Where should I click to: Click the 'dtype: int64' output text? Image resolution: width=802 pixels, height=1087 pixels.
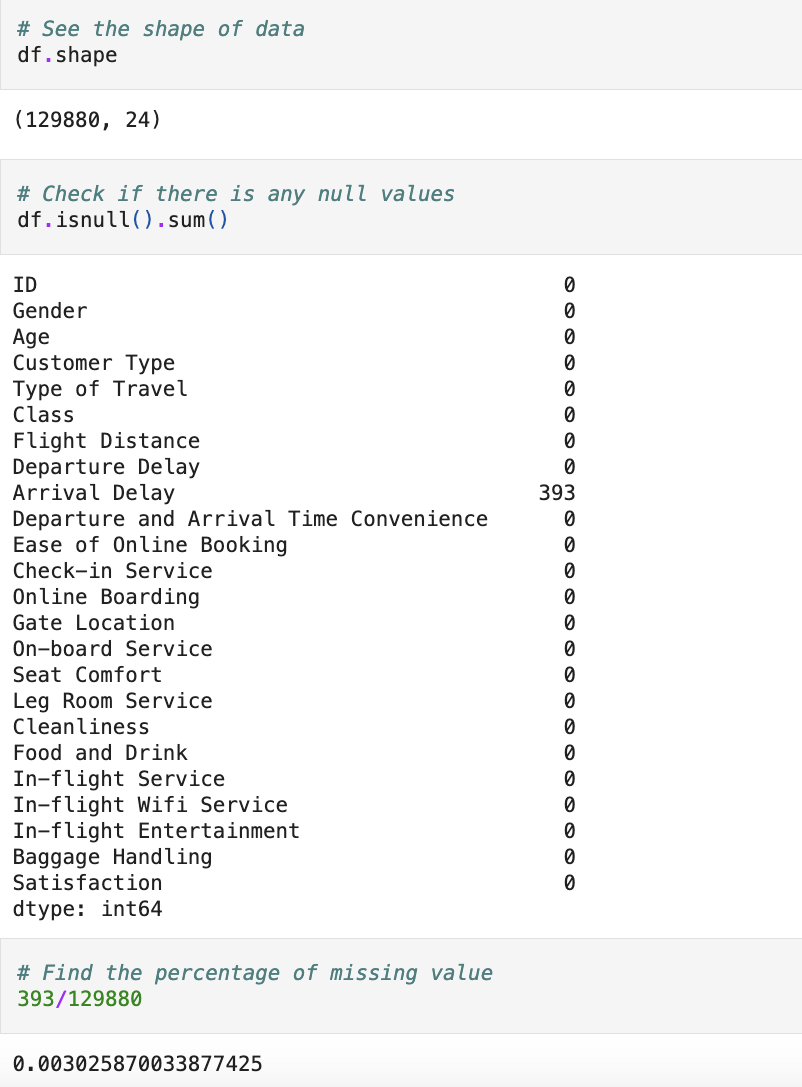87,909
